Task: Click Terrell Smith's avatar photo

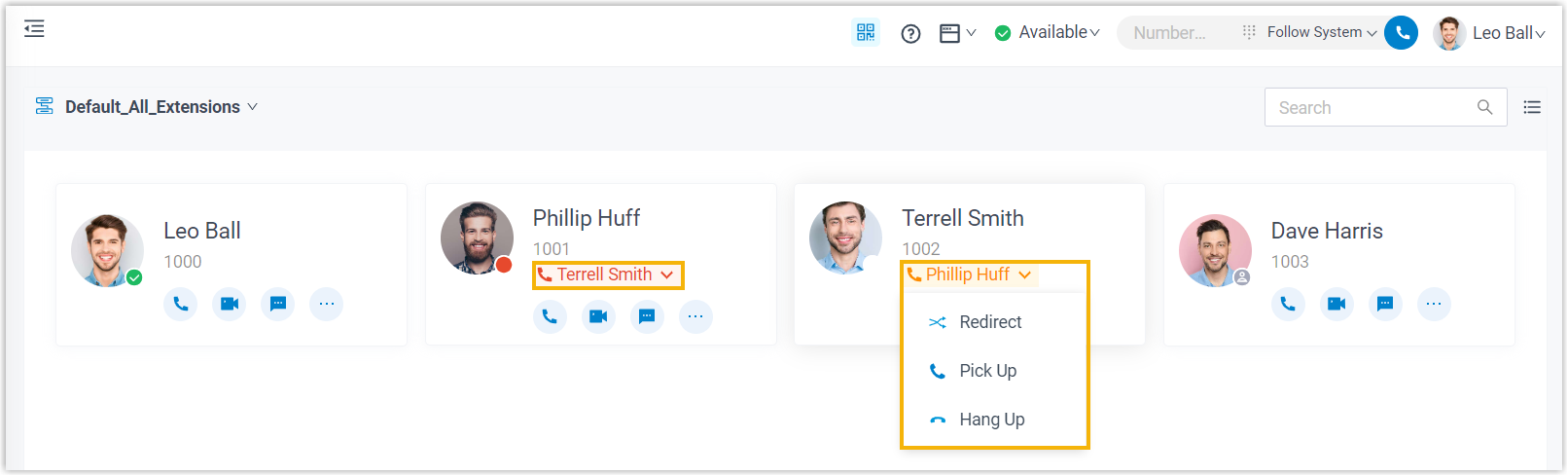Action: (x=845, y=238)
